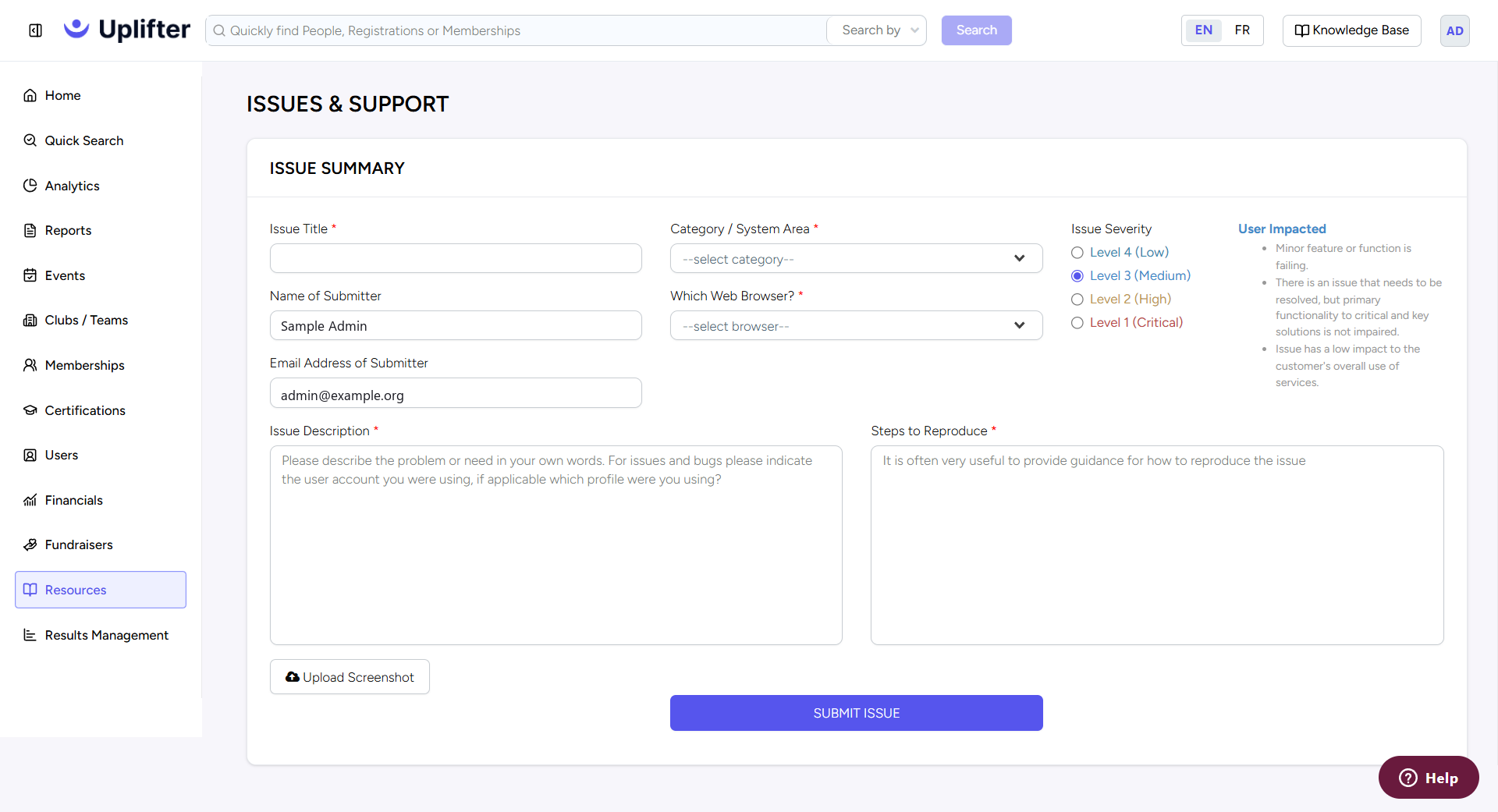Image resolution: width=1498 pixels, height=812 pixels.
Task: Switch language to FR
Action: [x=1242, y=30]
